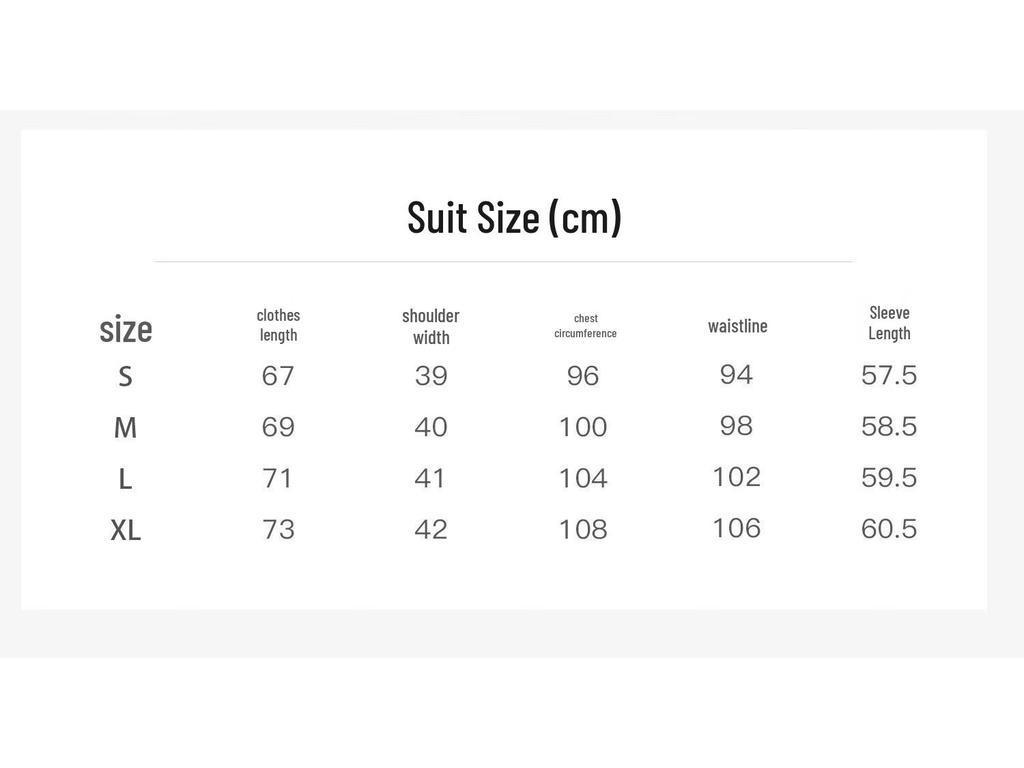The width and height of the screenshot is (1024, 768).
Task: Click the clothes length value 67
Action: click(278, 376)
